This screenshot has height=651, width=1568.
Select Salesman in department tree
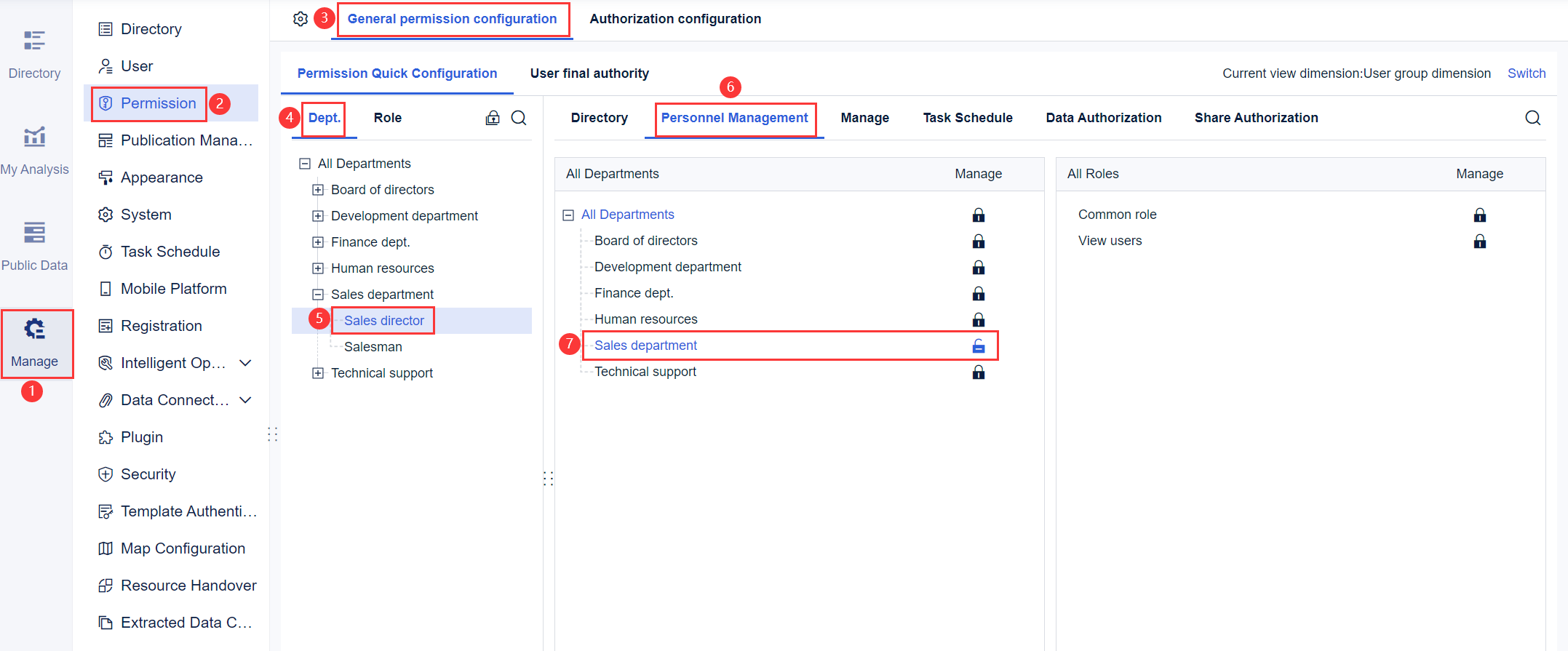pyautogui.click(x=373, y=347)
